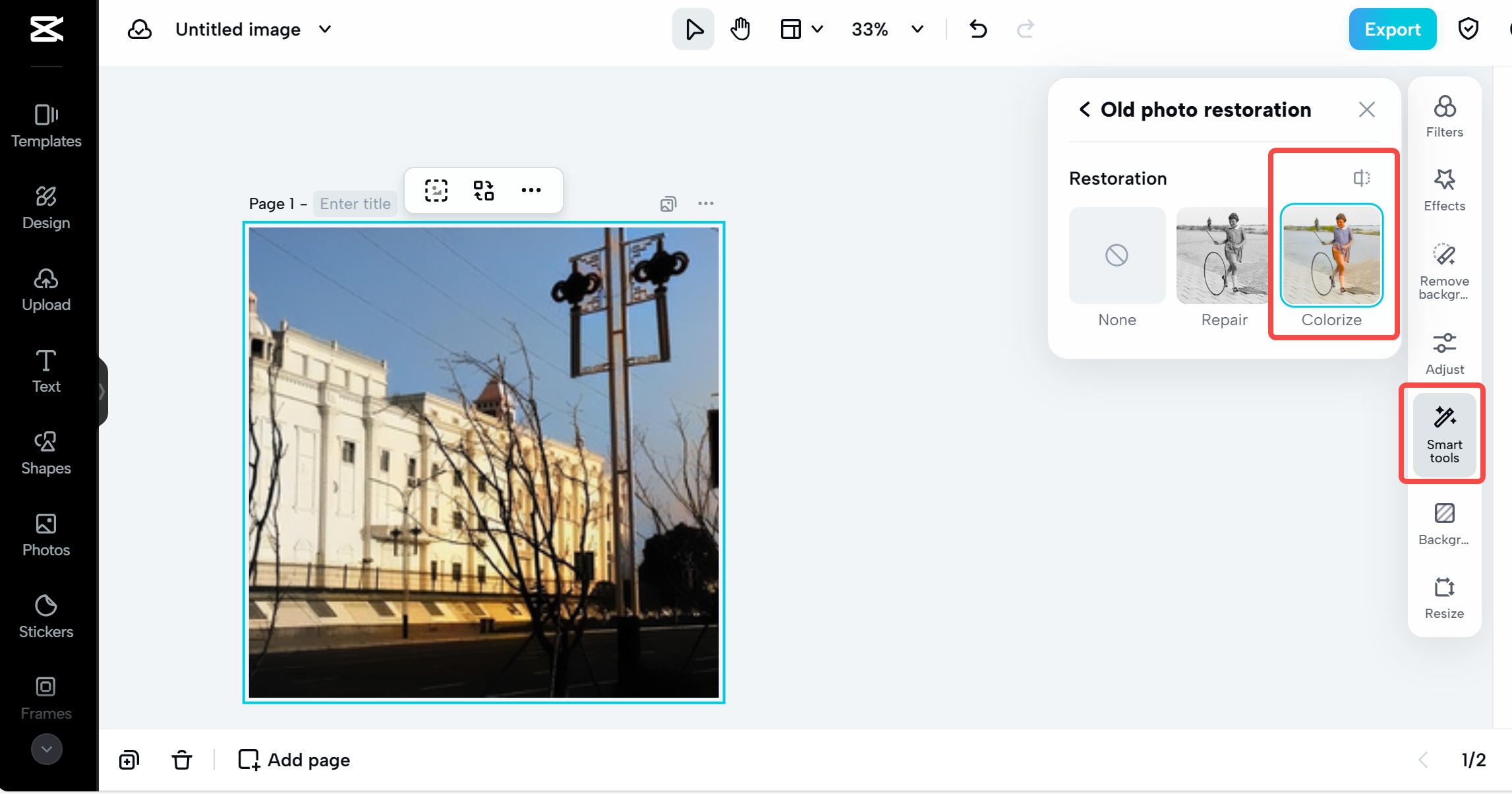Click the Enter title page field
This screenshot has width=1512, height=794.
(355, 204)
